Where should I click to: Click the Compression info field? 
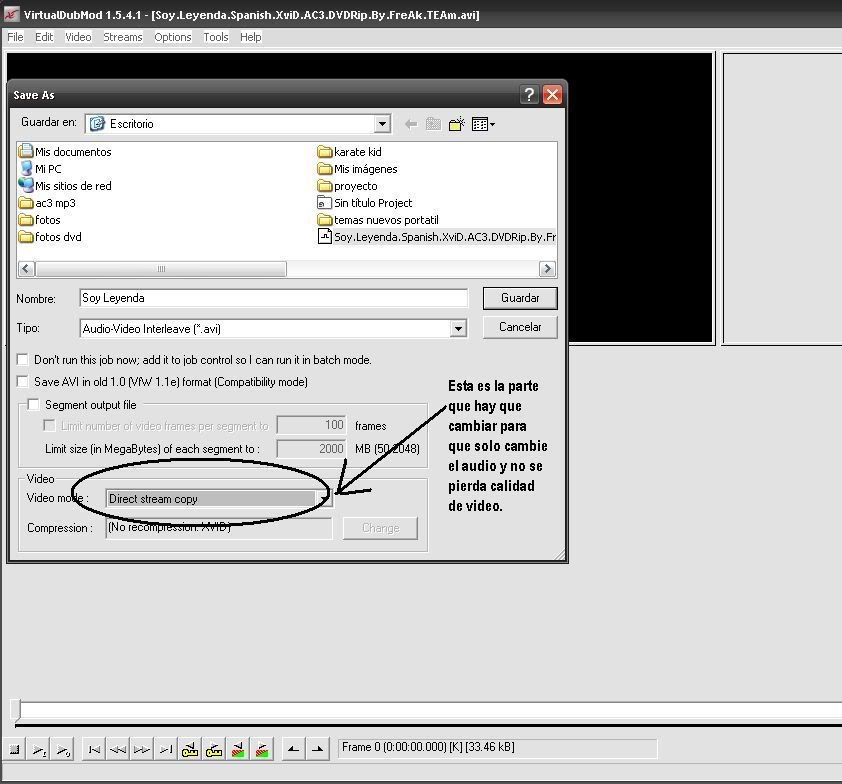coord(219,528)
